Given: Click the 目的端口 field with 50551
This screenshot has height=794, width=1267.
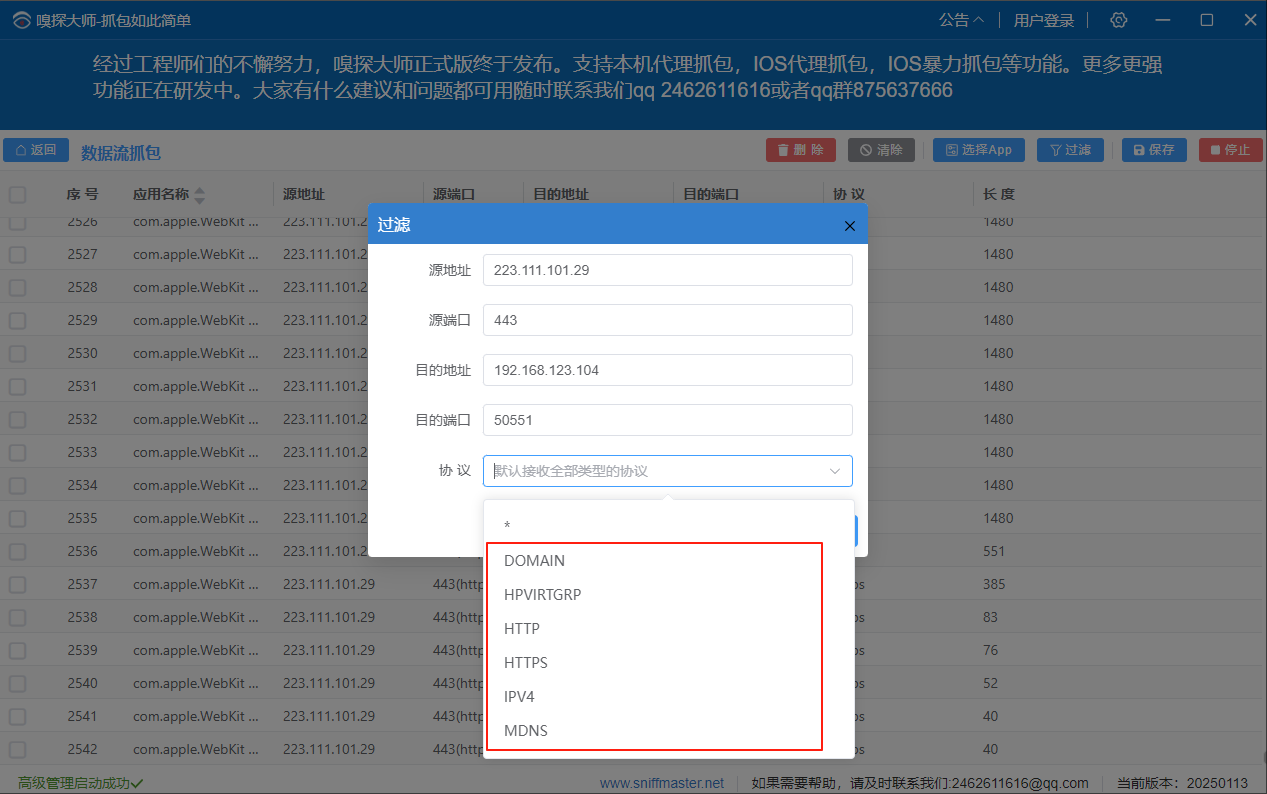Looking at the screenshot, I should (667, 420).
